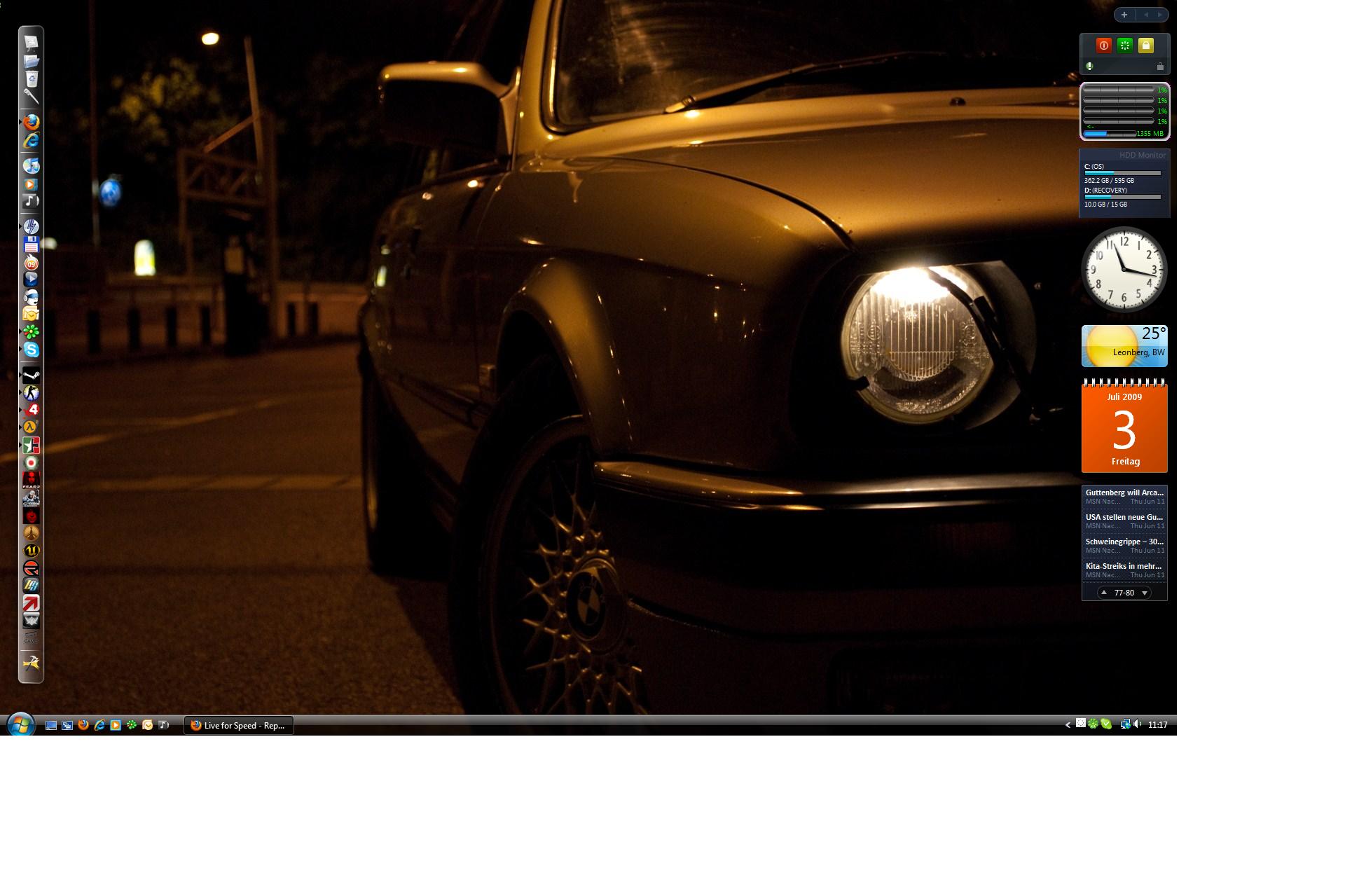The width and height of the screenshot is (1345, 896).
Task: Add gadgets with sidebar plus button
Action: click(x=1124, y=15)
